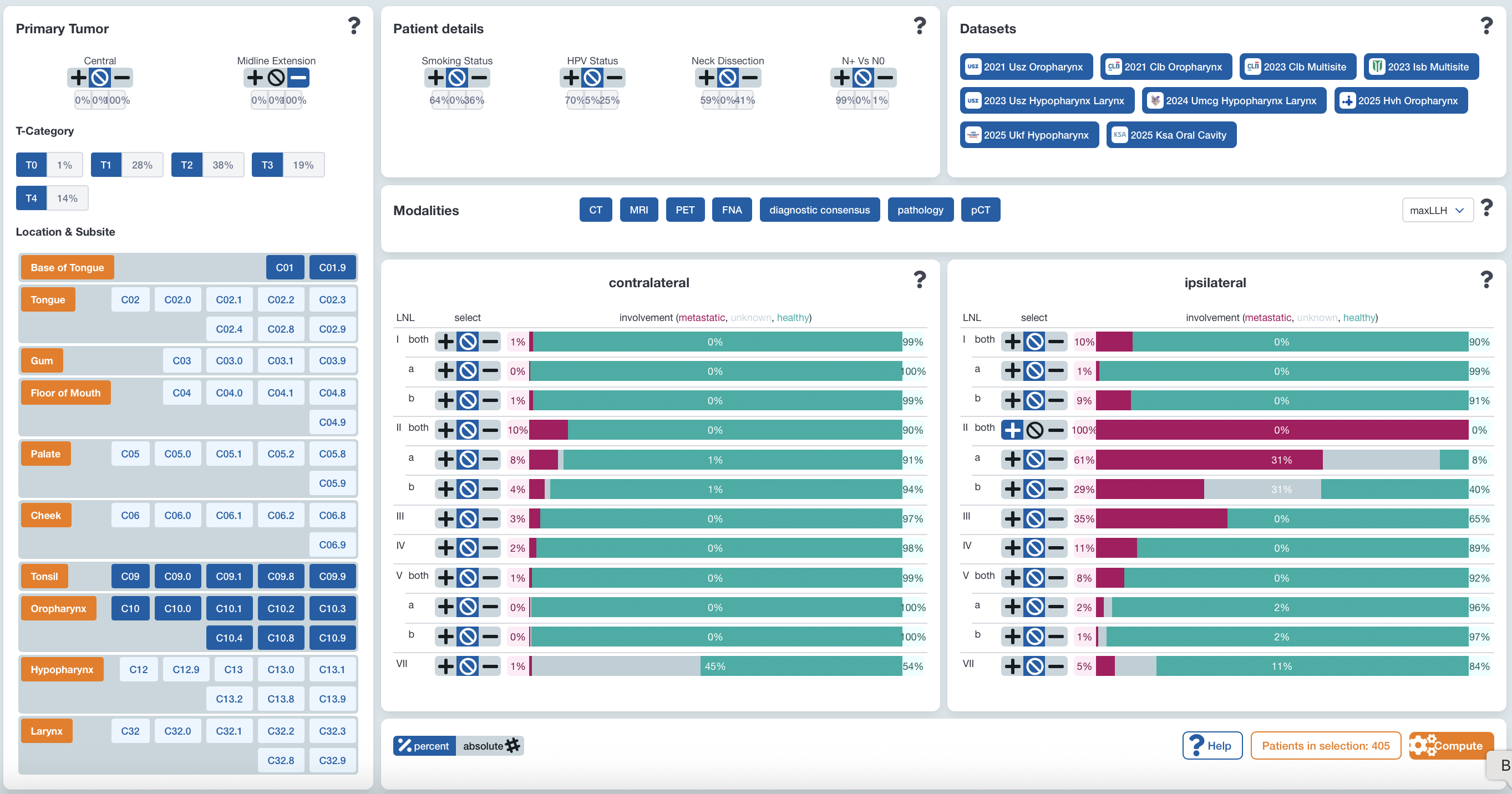Click plus icon under Smoking Status
Image resolution: width=1512 pixels, height=794 pixels.
tap(435, 78)
